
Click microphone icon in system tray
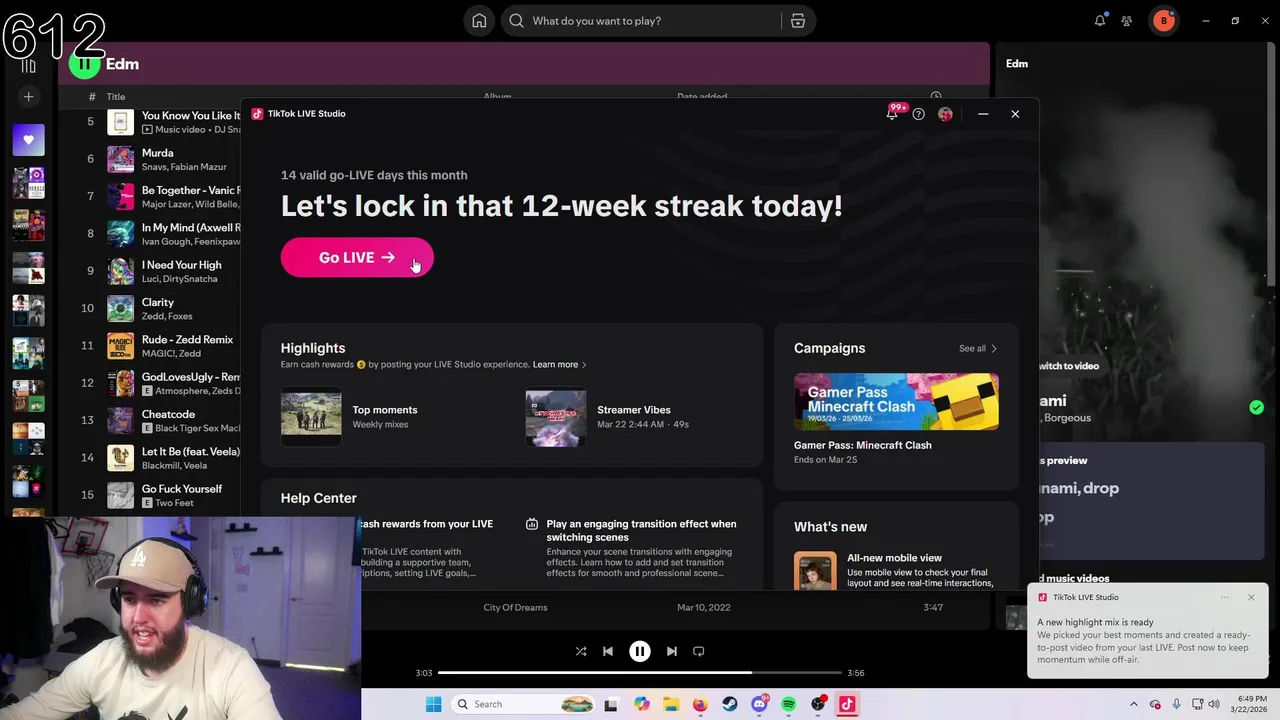pos(1176,705)
